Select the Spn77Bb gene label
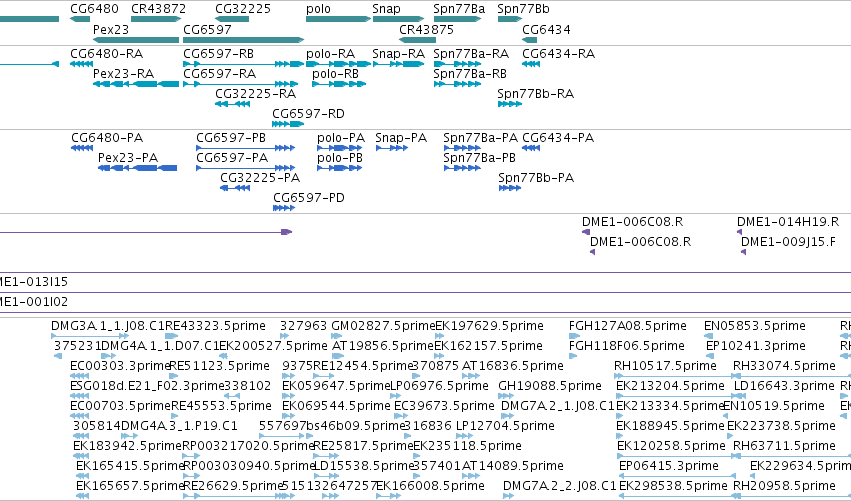Image resolution: width=851 pixels, height=501 pixels. [523, 9]
